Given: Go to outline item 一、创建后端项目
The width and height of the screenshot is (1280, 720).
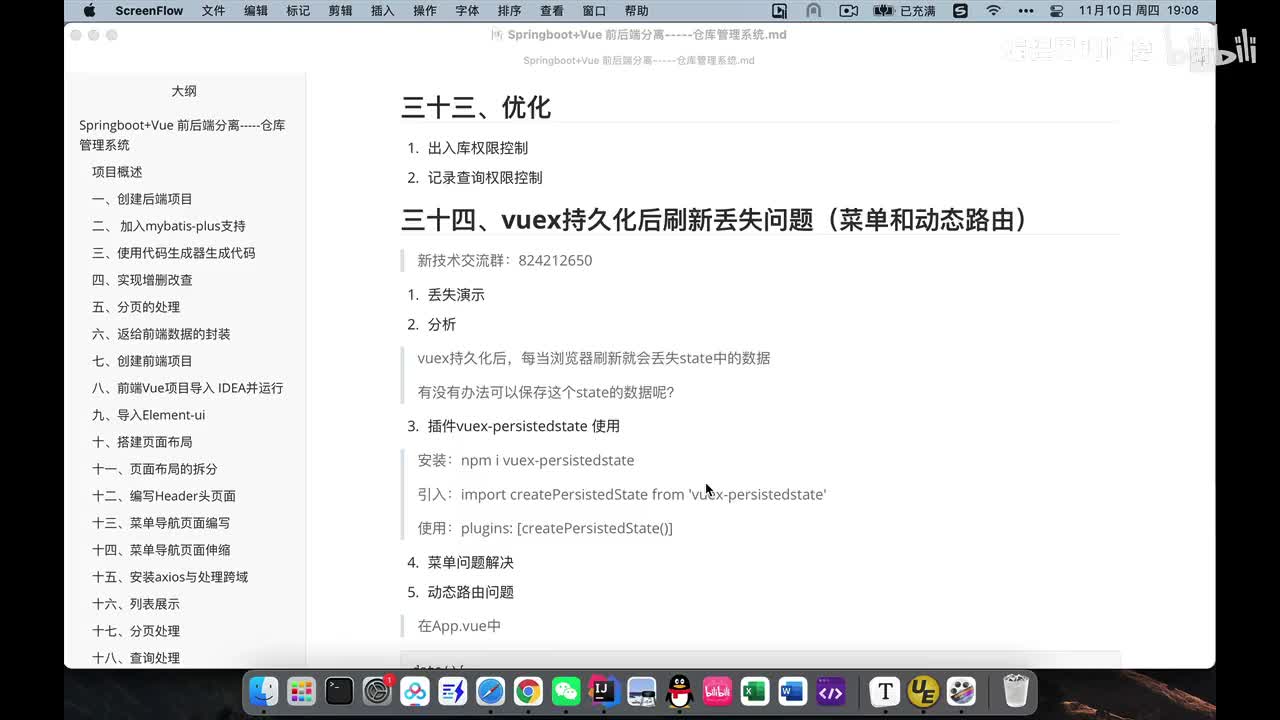Looking at the screenshot, I should (x=142, y=199).
